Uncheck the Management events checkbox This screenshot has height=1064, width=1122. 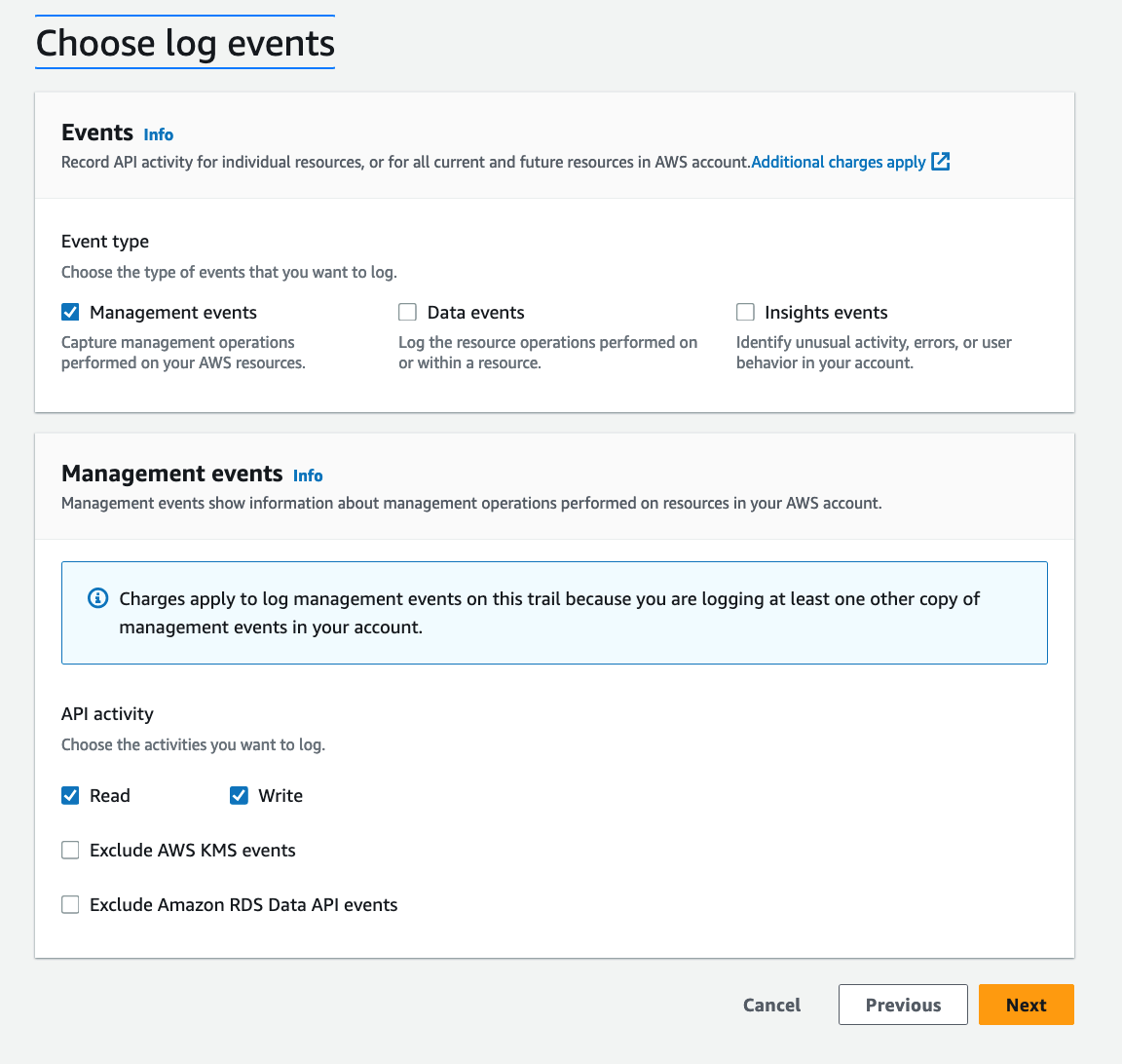(x=69, y=312)
